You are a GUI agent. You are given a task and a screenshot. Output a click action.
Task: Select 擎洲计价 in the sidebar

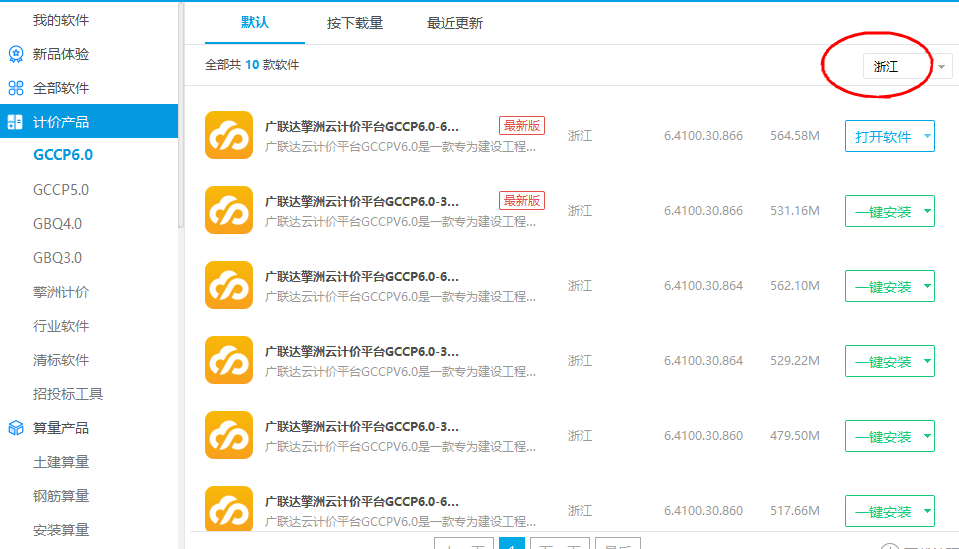[61, 292]
